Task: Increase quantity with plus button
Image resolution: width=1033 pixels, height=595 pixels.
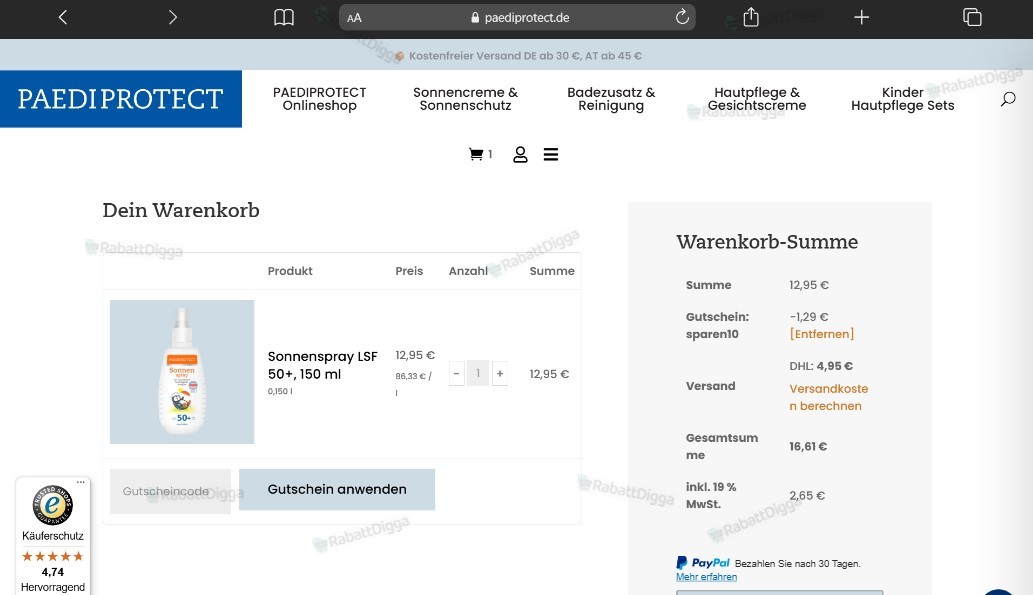Action: 500,374
